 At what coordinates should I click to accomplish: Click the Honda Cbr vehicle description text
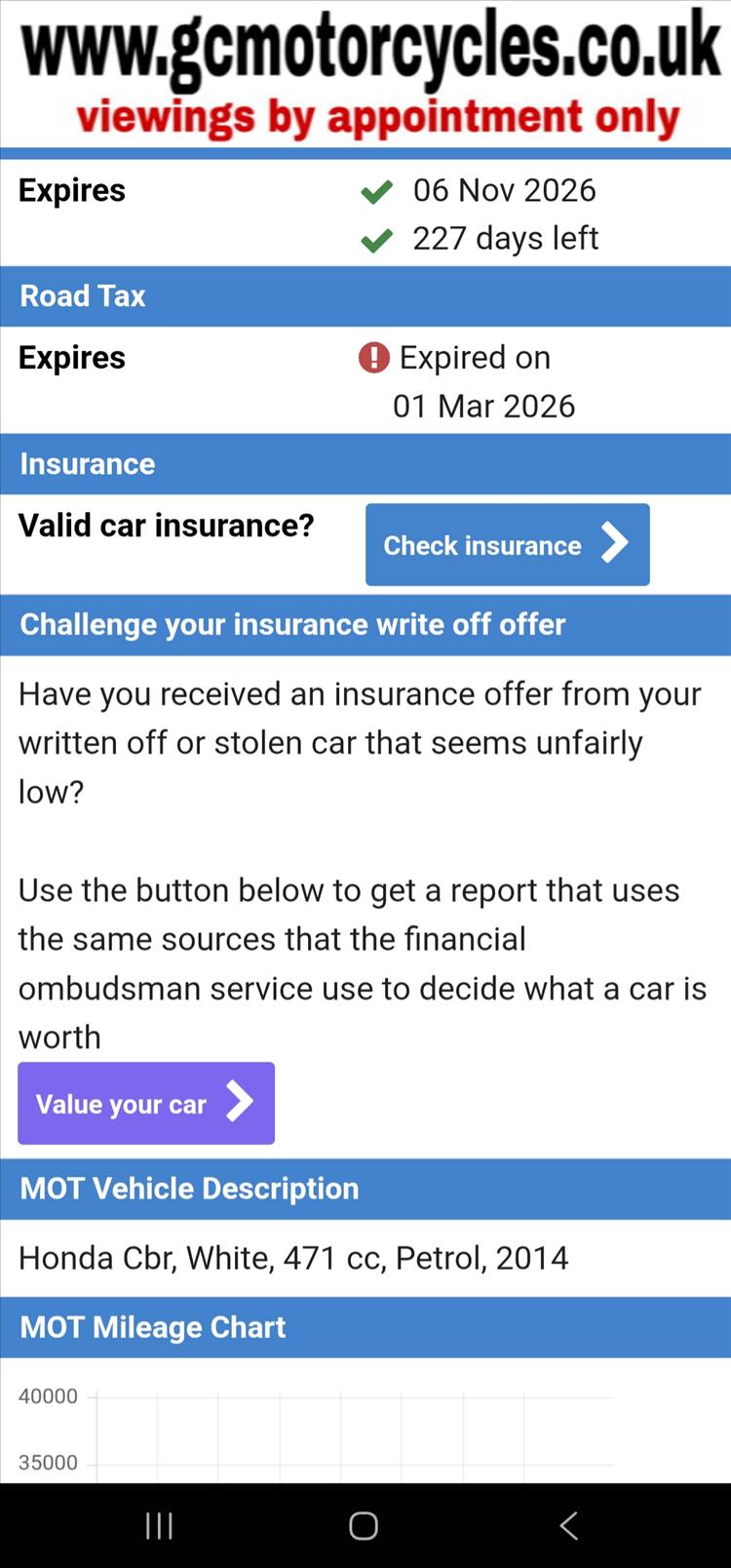pyautogui.click(x=293, y=1258)
